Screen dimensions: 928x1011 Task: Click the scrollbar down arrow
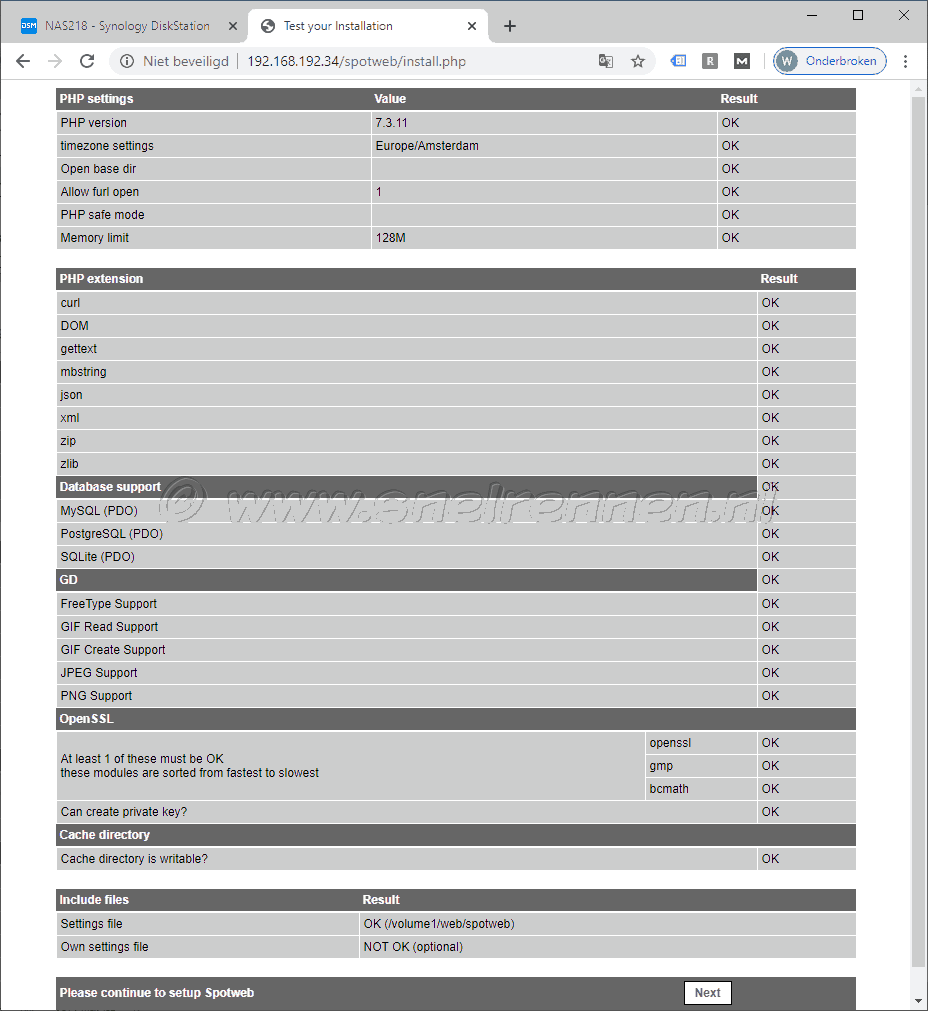point(918,1001)
